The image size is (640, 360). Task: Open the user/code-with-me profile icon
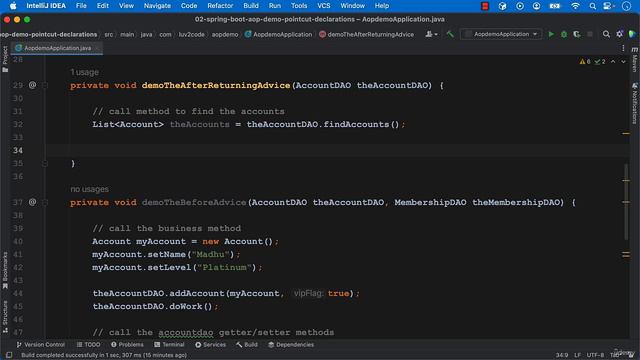click(431, 34)
